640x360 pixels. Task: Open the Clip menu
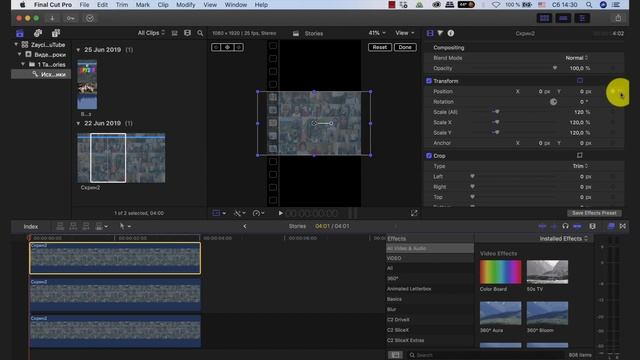[163, 5]
